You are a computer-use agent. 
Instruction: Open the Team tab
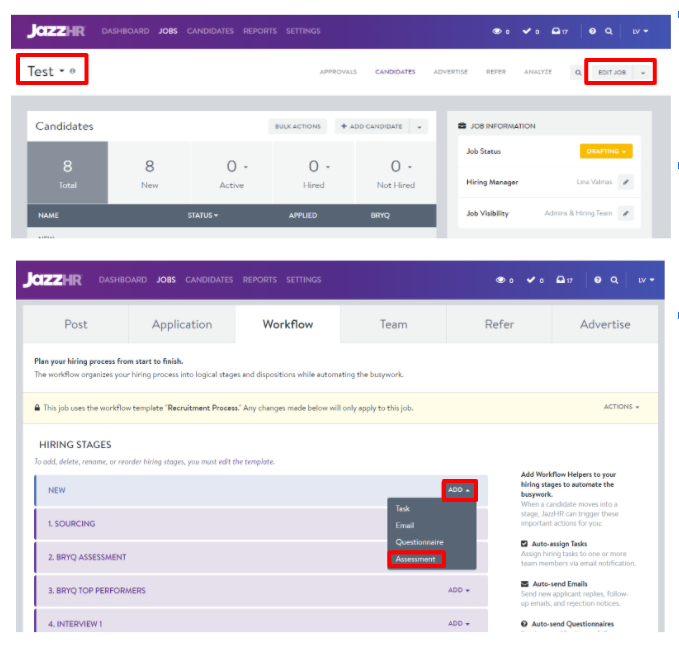pos(393,324)
